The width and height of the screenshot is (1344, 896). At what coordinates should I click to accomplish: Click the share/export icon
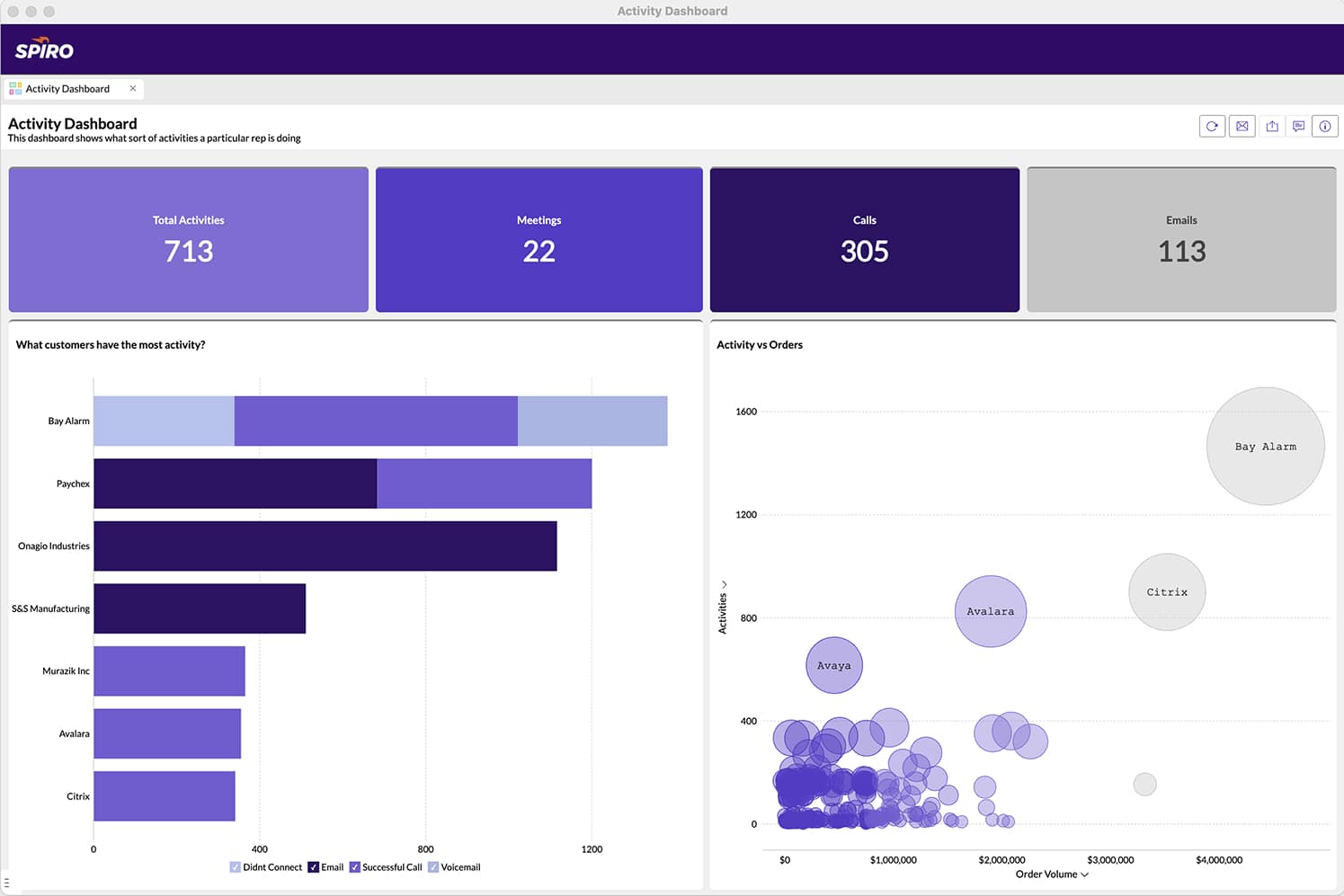1271,127
